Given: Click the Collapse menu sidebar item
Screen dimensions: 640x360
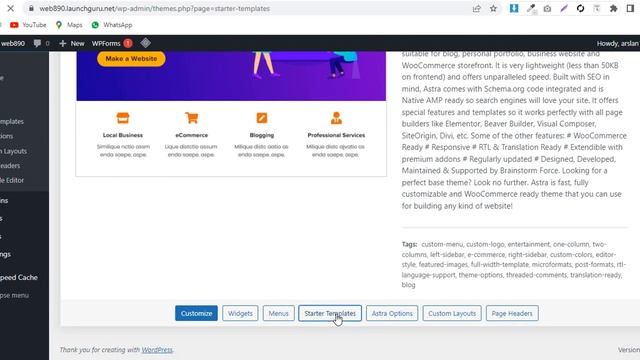Looking at the screenshot, I should tap(14, 295).
